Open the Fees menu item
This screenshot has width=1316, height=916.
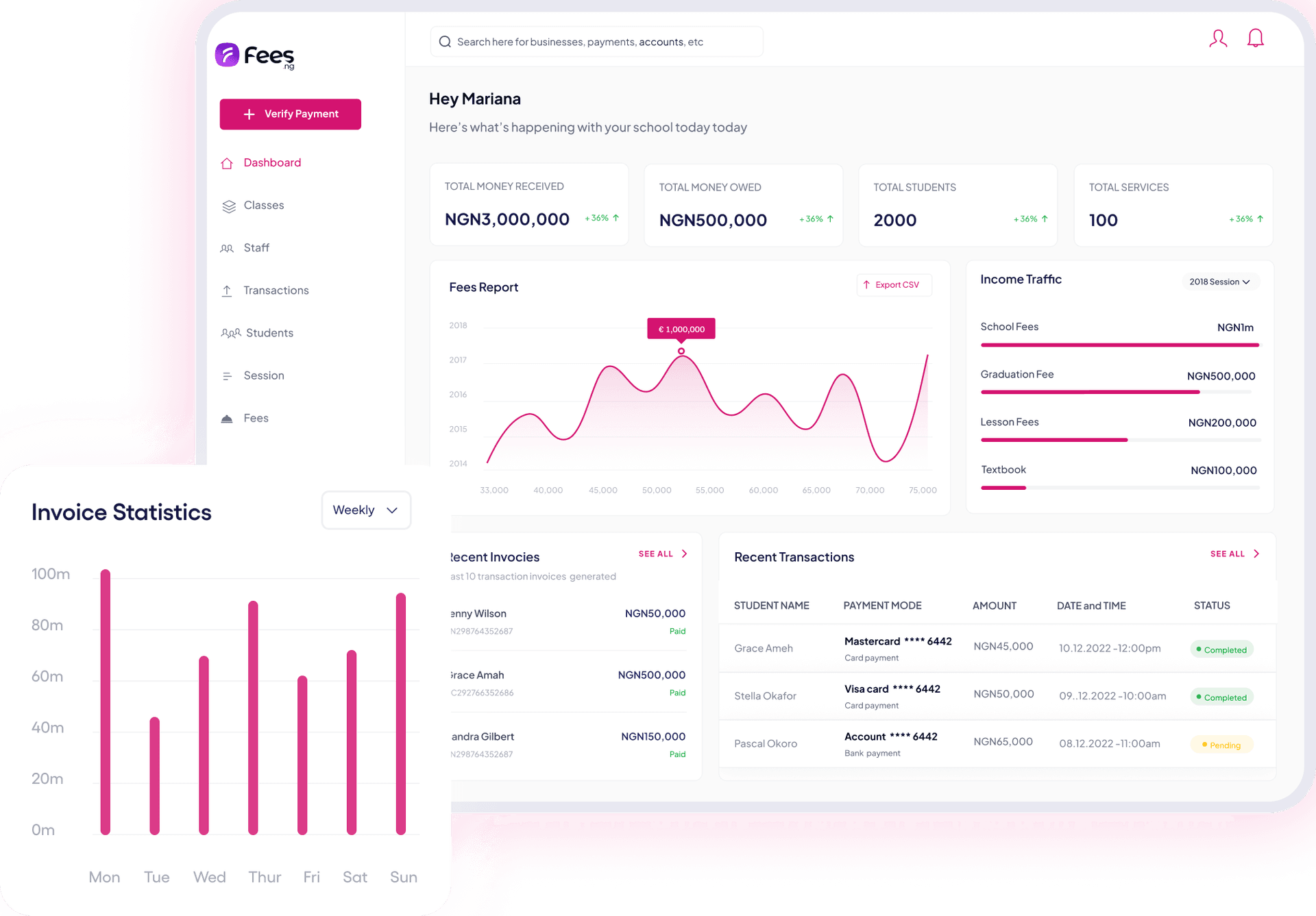click(256, 419)
